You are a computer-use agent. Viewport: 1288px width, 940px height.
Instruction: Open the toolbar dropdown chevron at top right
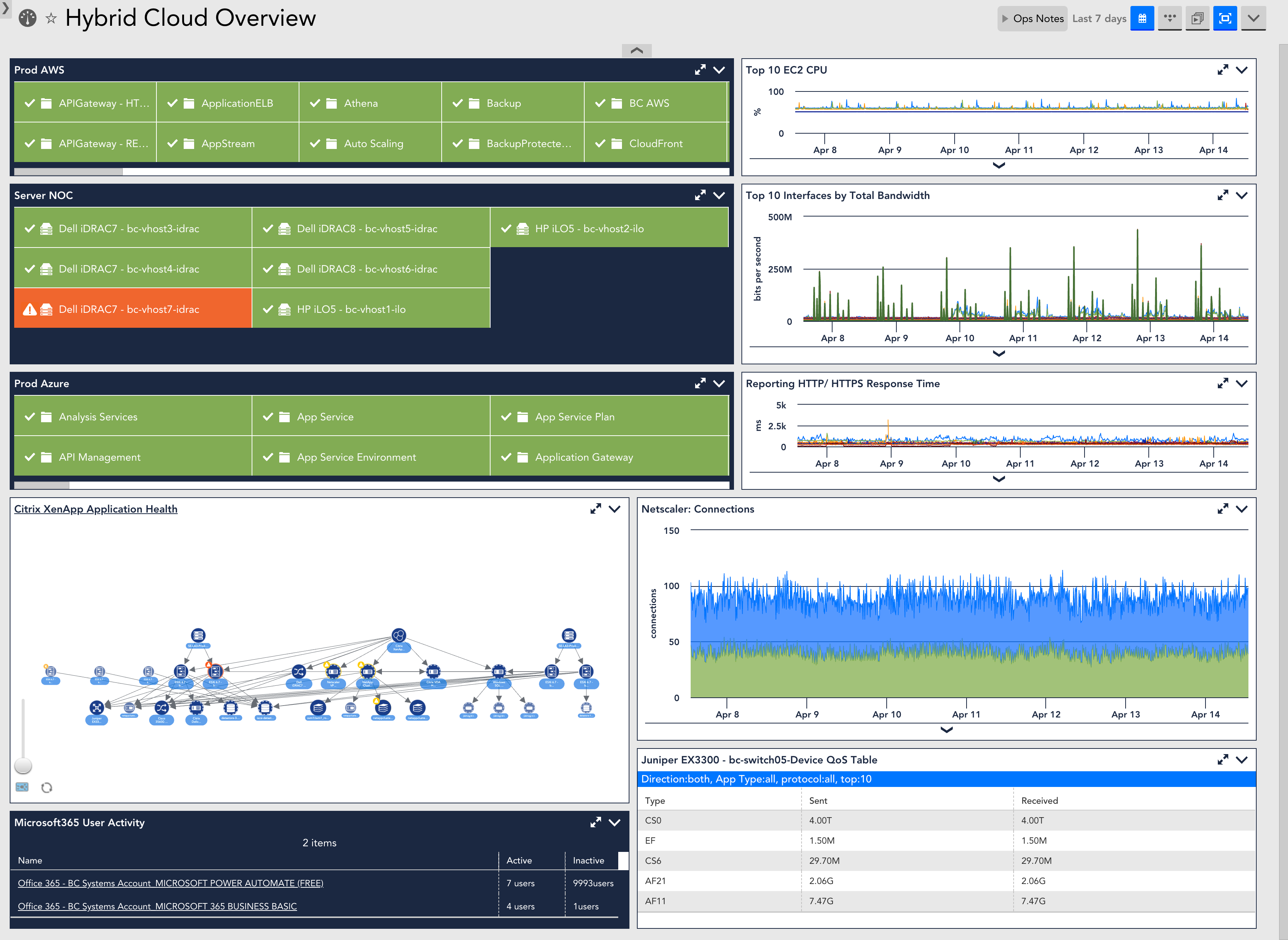point(1253,18)
